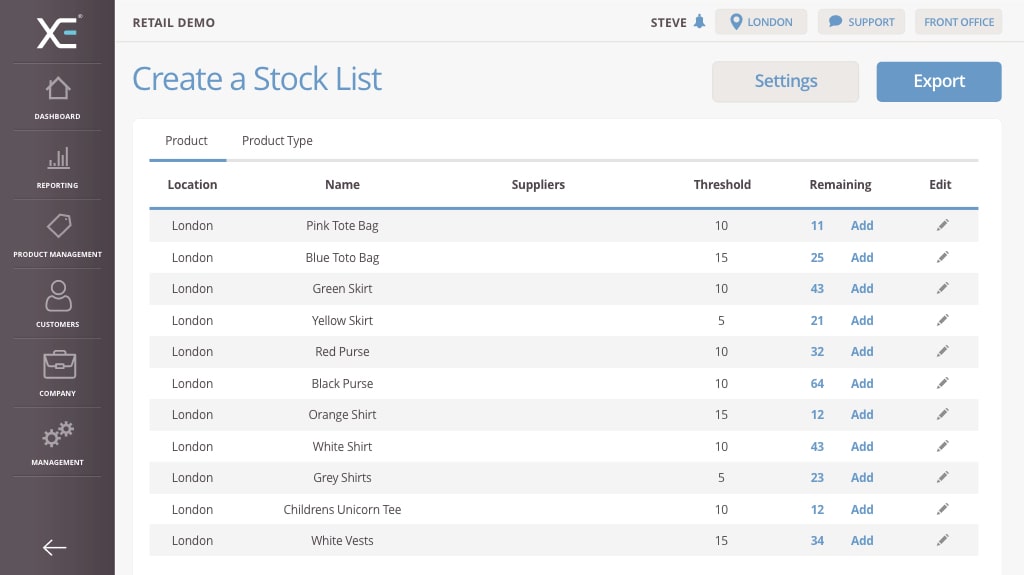Select the Product tab

[187, 141]
